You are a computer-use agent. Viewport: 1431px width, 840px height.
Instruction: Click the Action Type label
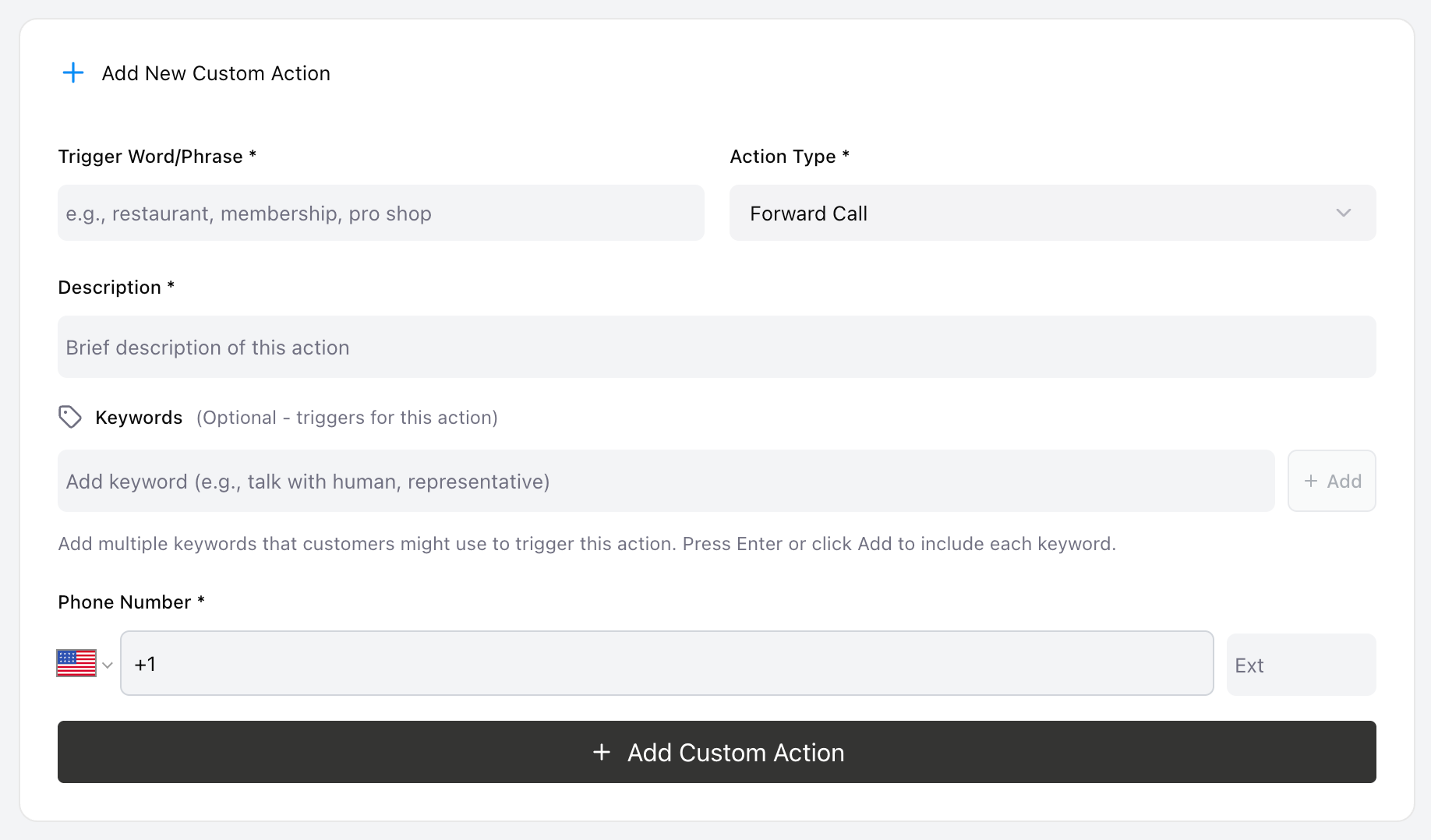(790, 157)
